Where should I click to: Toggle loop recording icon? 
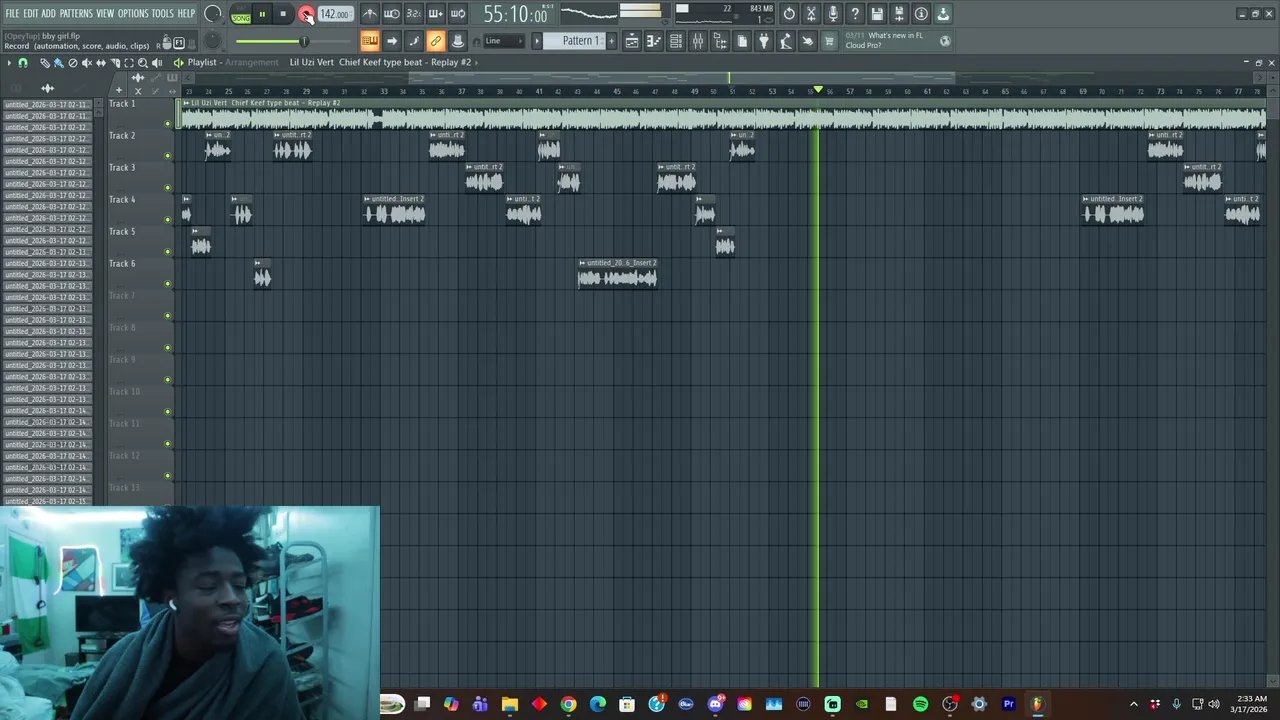pos(457,14)
